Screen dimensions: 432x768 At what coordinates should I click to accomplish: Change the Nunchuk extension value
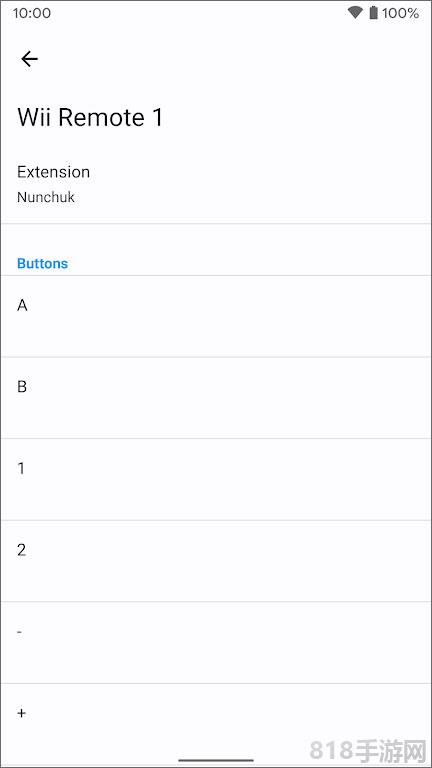46,197
